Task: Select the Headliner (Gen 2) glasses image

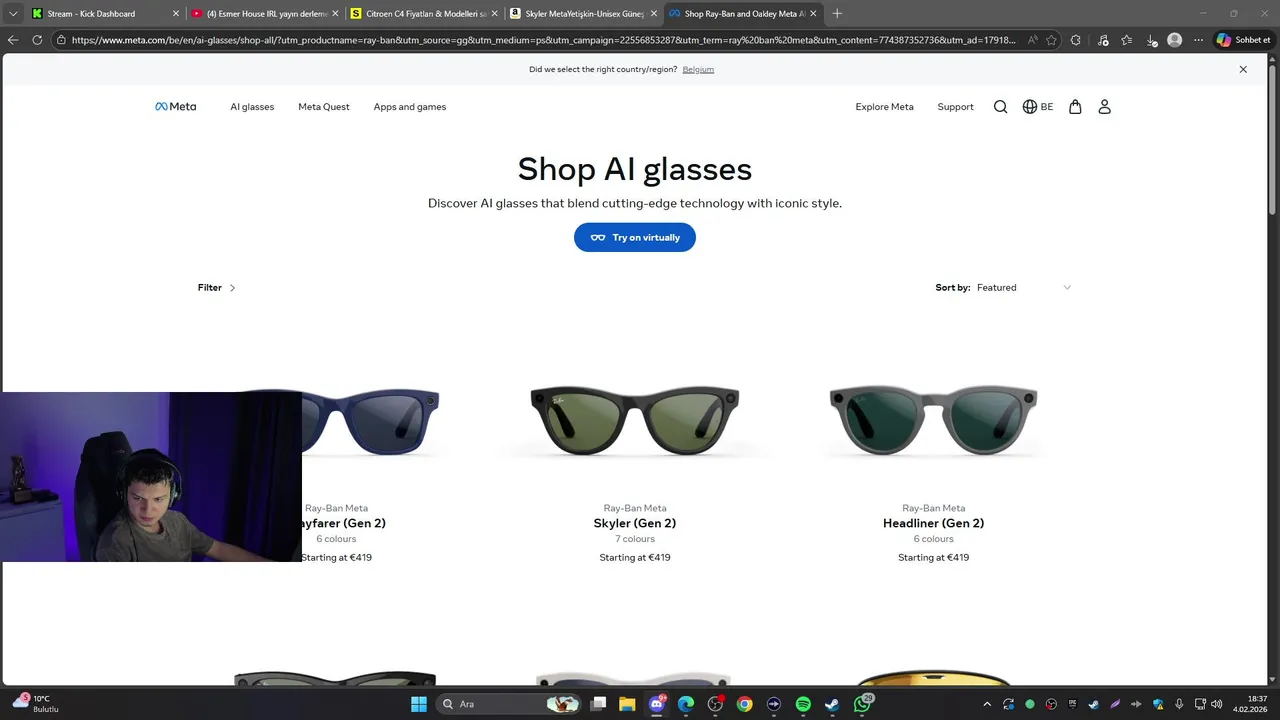Action: tap(934, 420)
